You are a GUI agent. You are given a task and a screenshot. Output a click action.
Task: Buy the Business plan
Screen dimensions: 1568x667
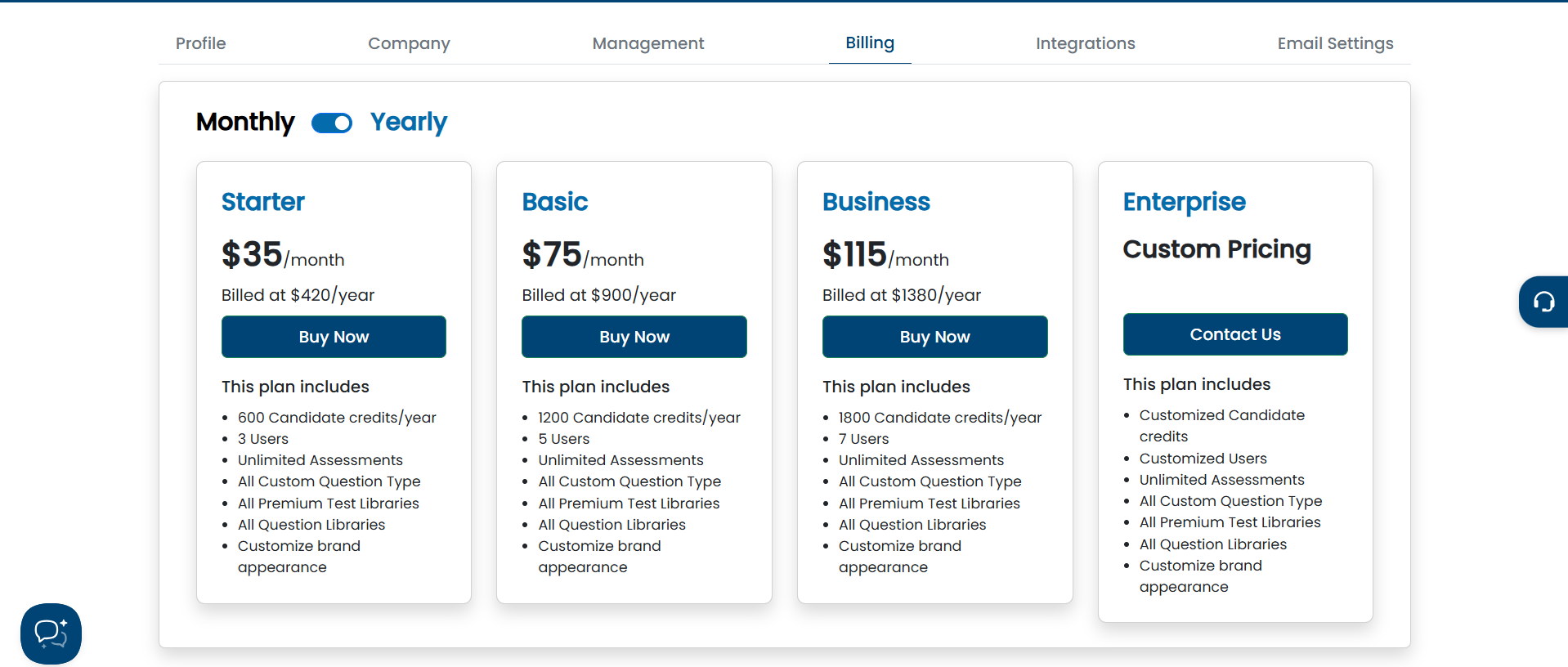[x=934, y=337]
